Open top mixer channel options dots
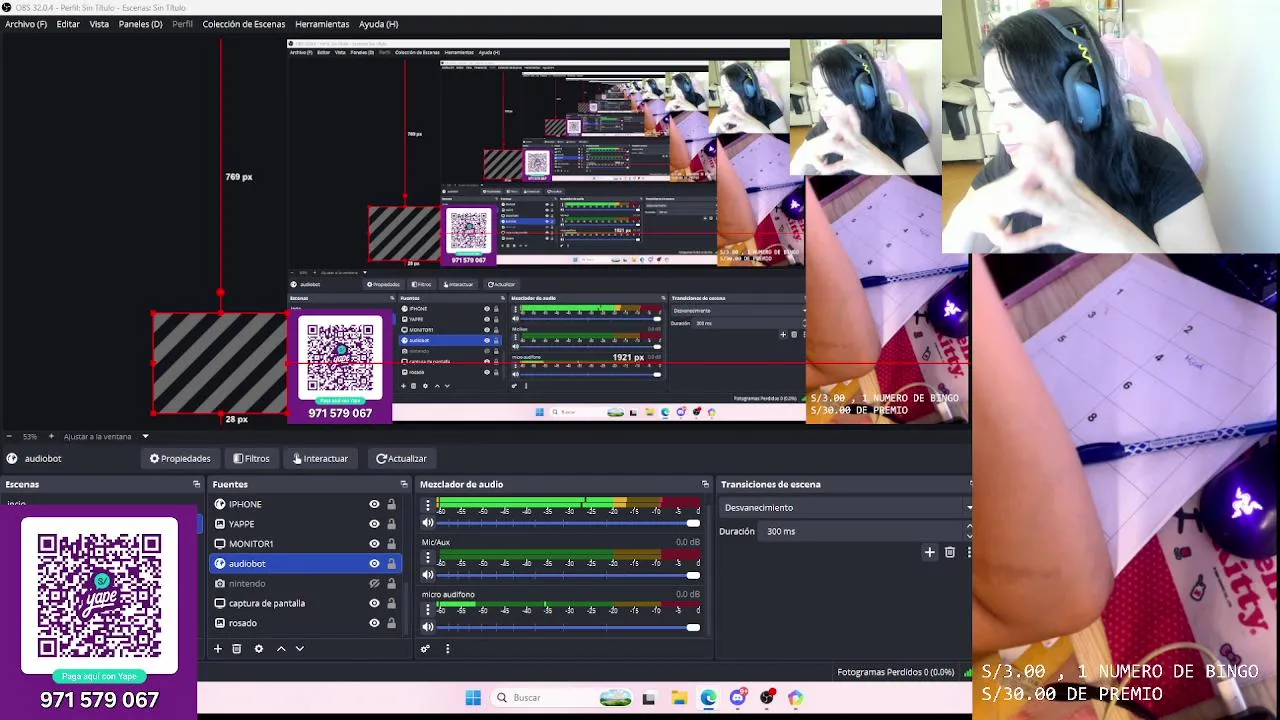Image resolution: width=1280 pixels, height=720 pixels. coord(428,506)
